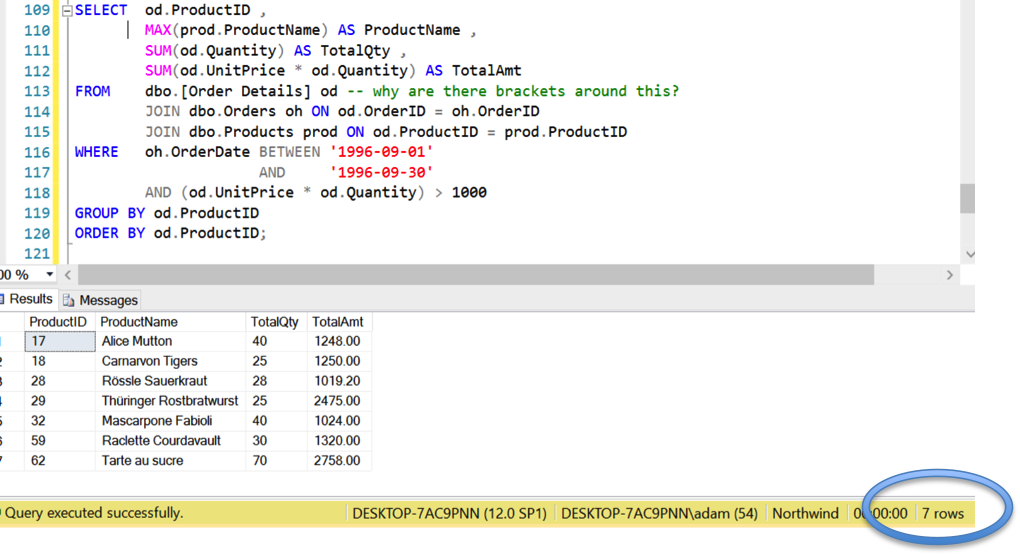Select the Alice Mutton cell
The width and height of the screenshot is (1020, 556).
[170, 341]
